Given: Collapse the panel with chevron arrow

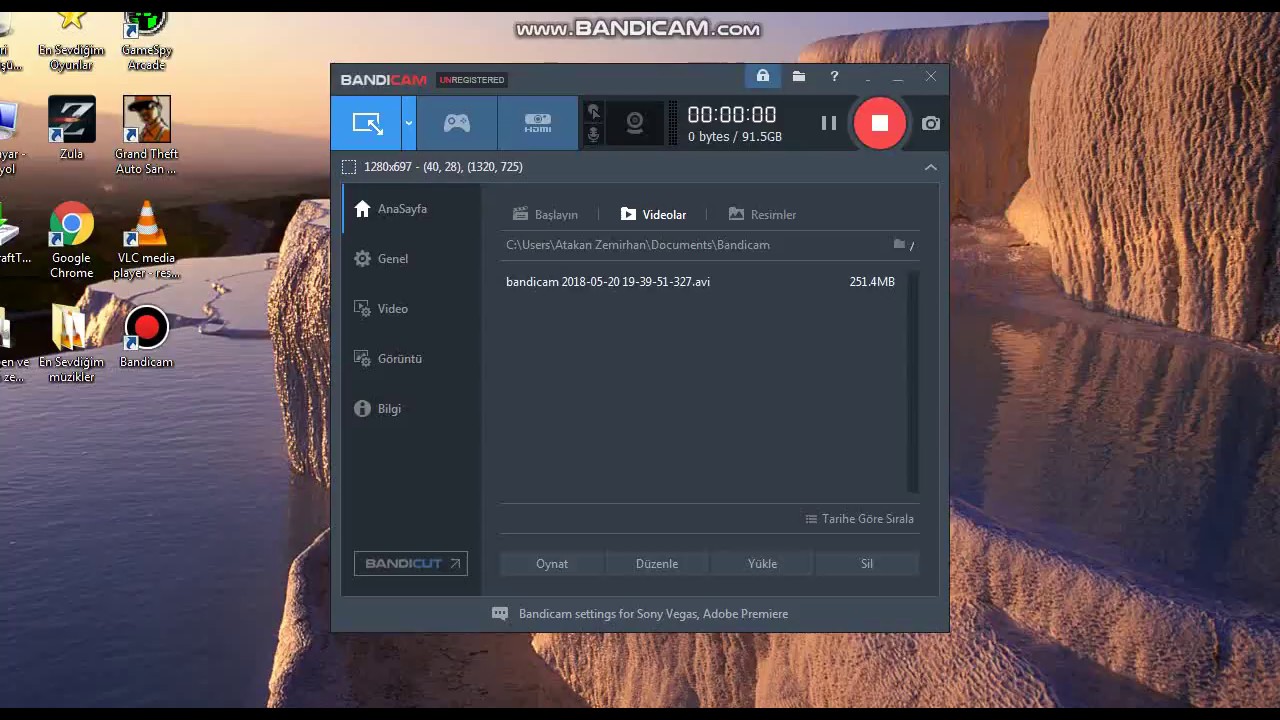Looking at the screenshot, I should click(931, 167).
